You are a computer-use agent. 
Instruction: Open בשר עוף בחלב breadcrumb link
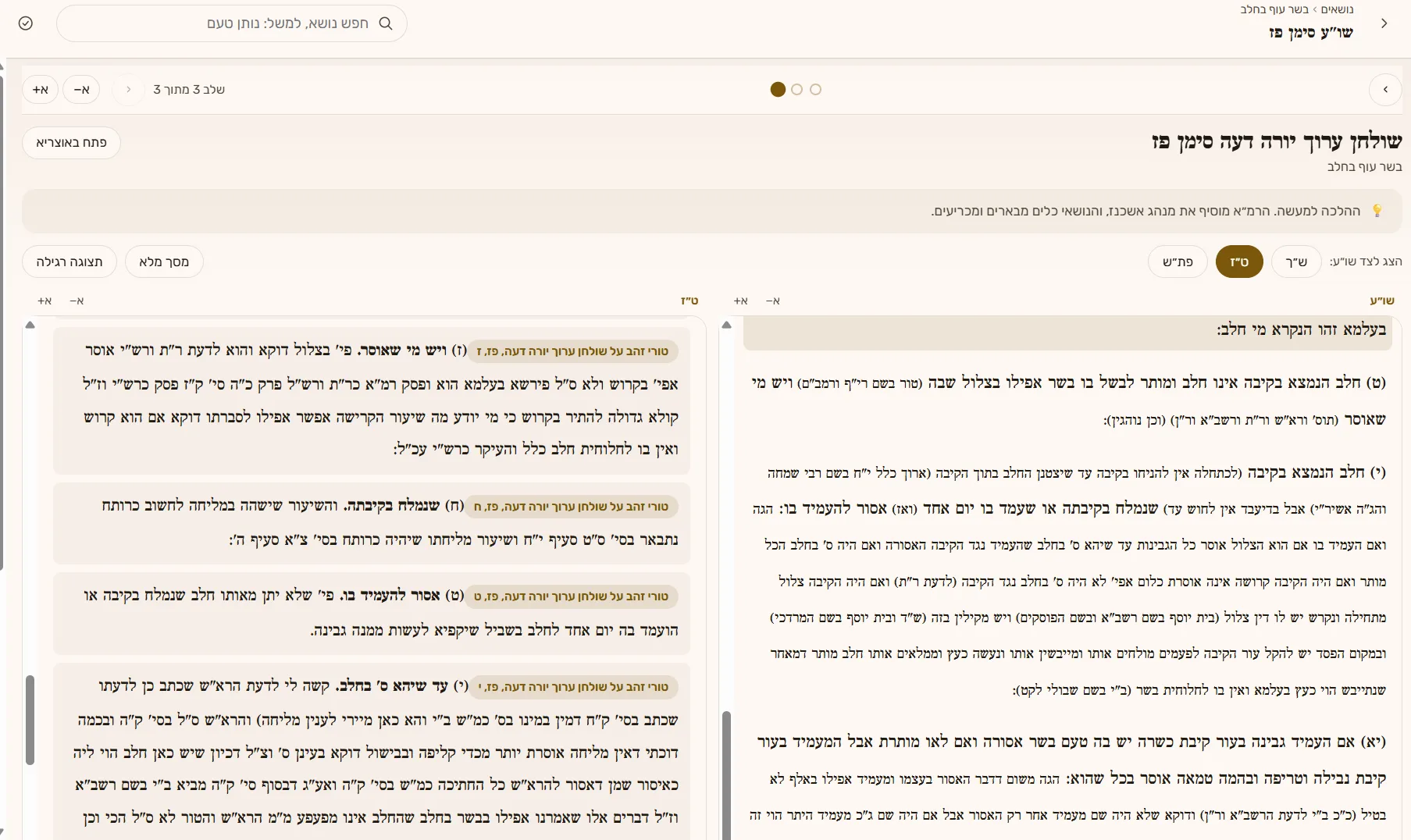(1274, 9)
